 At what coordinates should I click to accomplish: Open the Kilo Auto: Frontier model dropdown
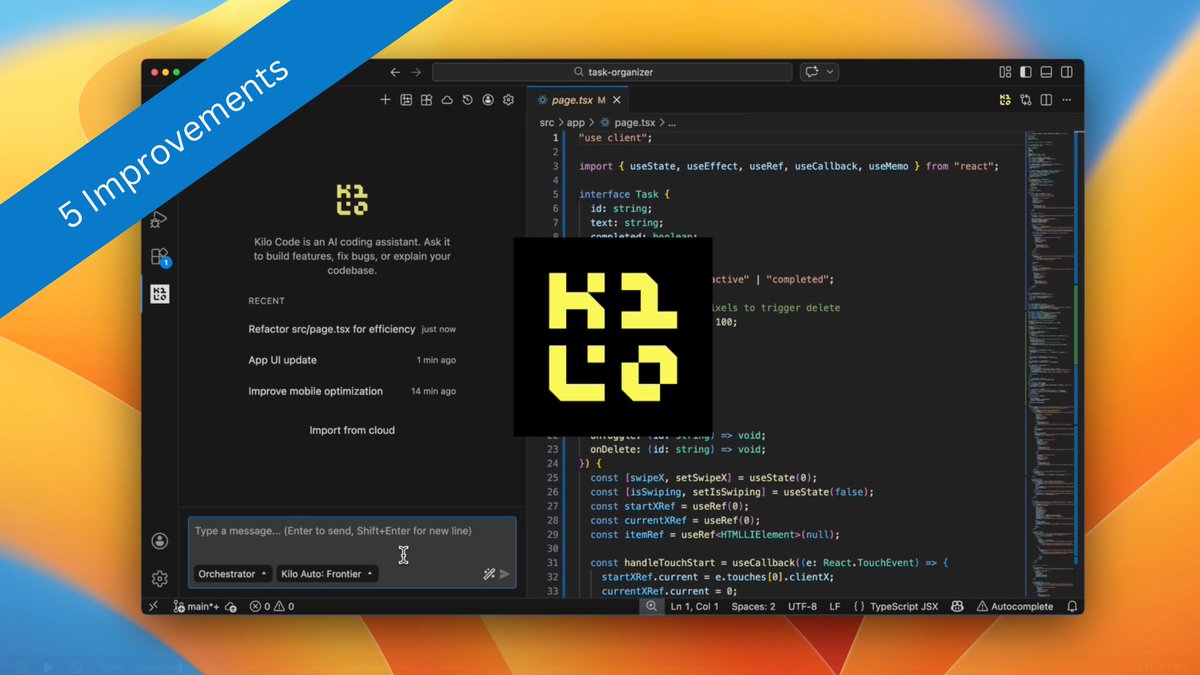tap(327, 573)
